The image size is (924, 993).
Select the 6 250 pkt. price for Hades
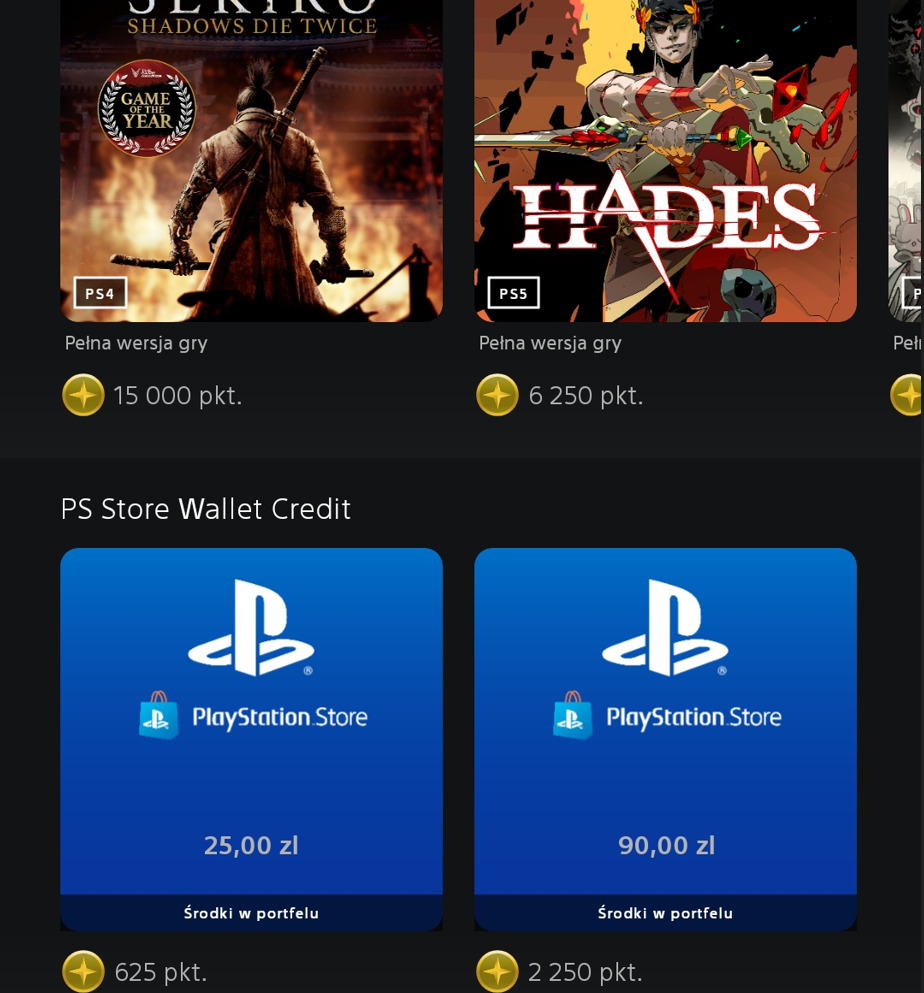[586, 395]
